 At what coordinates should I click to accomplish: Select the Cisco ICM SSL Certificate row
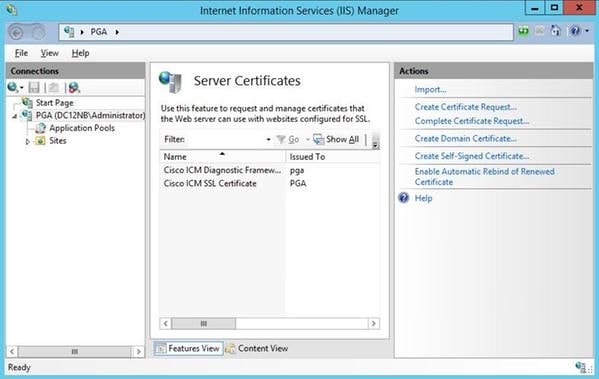click(x=270, y=183)
